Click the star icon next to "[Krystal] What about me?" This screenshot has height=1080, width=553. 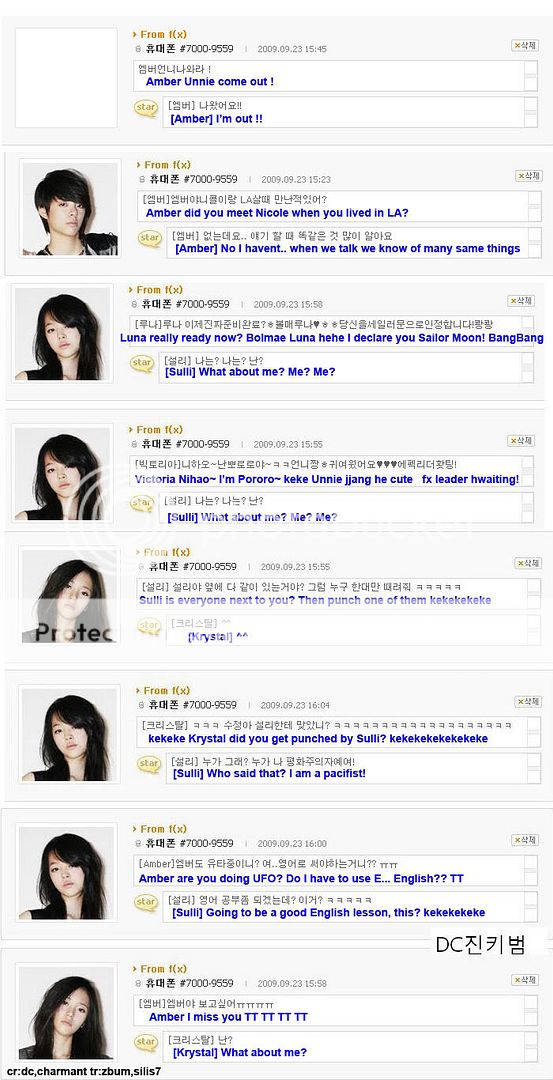pos(147,1043)
